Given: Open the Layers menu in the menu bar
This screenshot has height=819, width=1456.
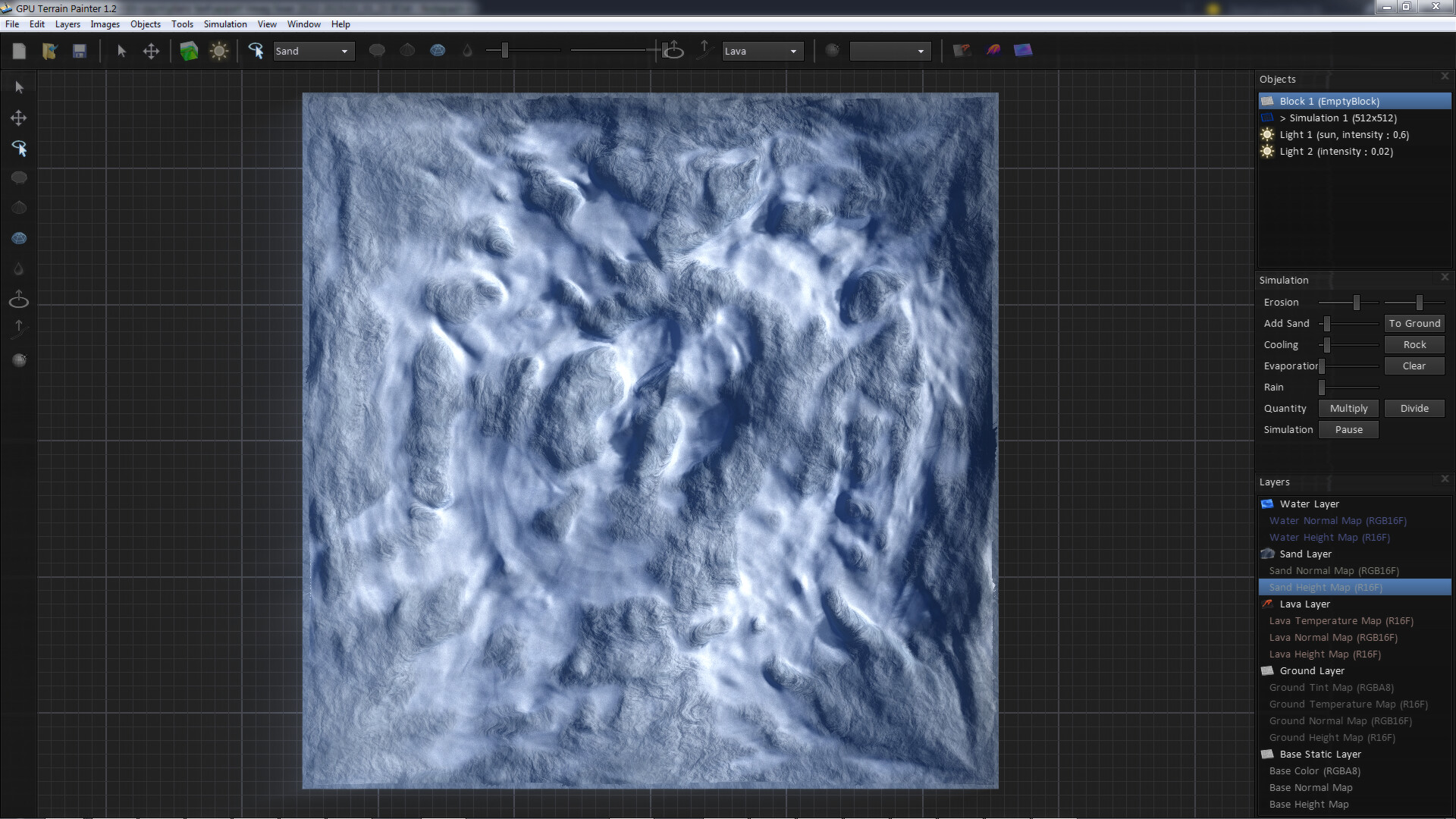Looking at the screenshot, I should tap(67, 24).
